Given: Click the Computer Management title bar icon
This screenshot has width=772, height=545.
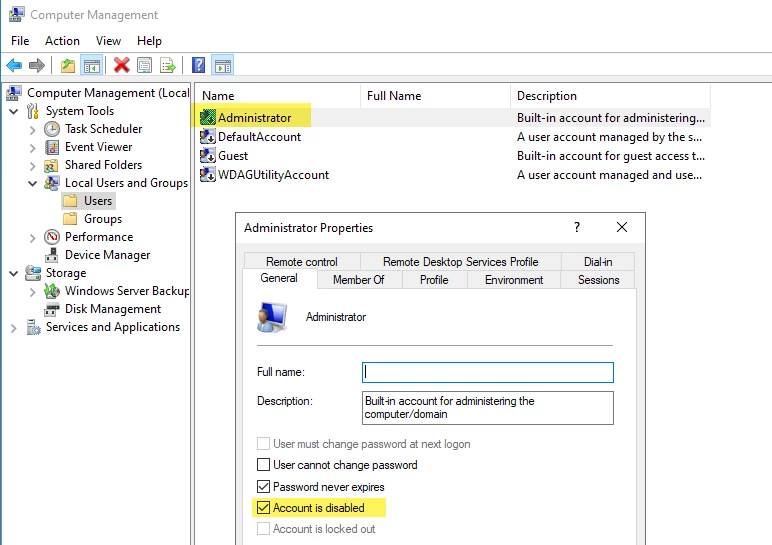Looking at the screenshot, I should (x=16, y=14).
